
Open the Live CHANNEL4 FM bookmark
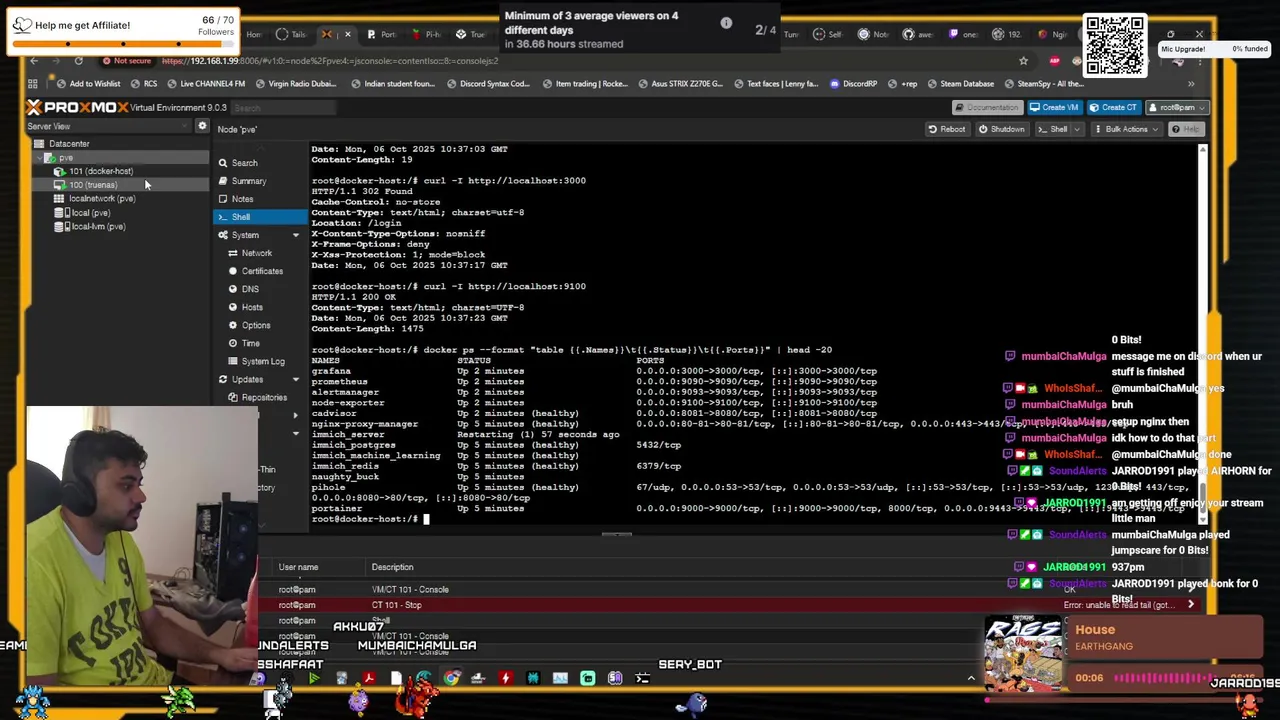coord(206,84)
